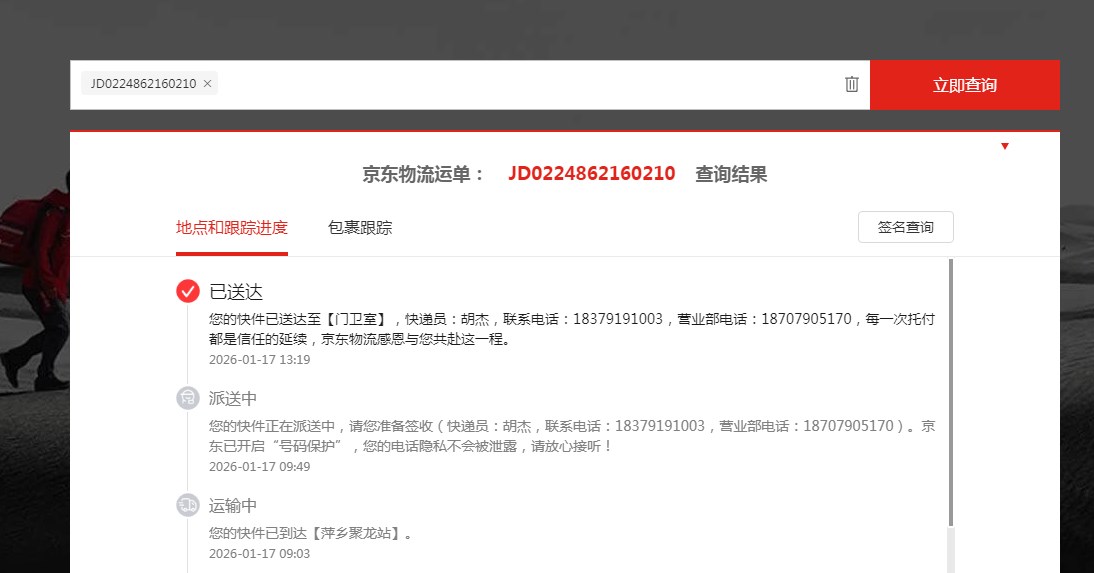Switch to the 包裹跟踪 tab
This screenshot has height=573, width=1094.
(x=360, y=228)
